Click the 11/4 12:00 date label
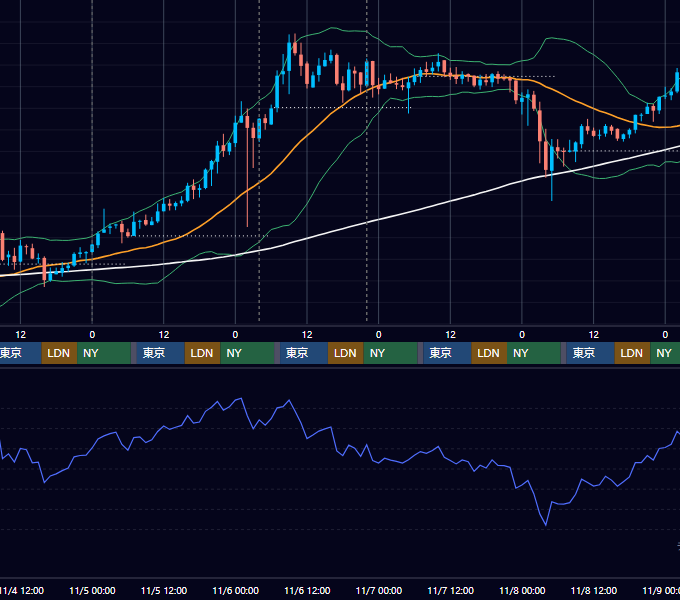This screenshot has height=600, width=680. 21,590
